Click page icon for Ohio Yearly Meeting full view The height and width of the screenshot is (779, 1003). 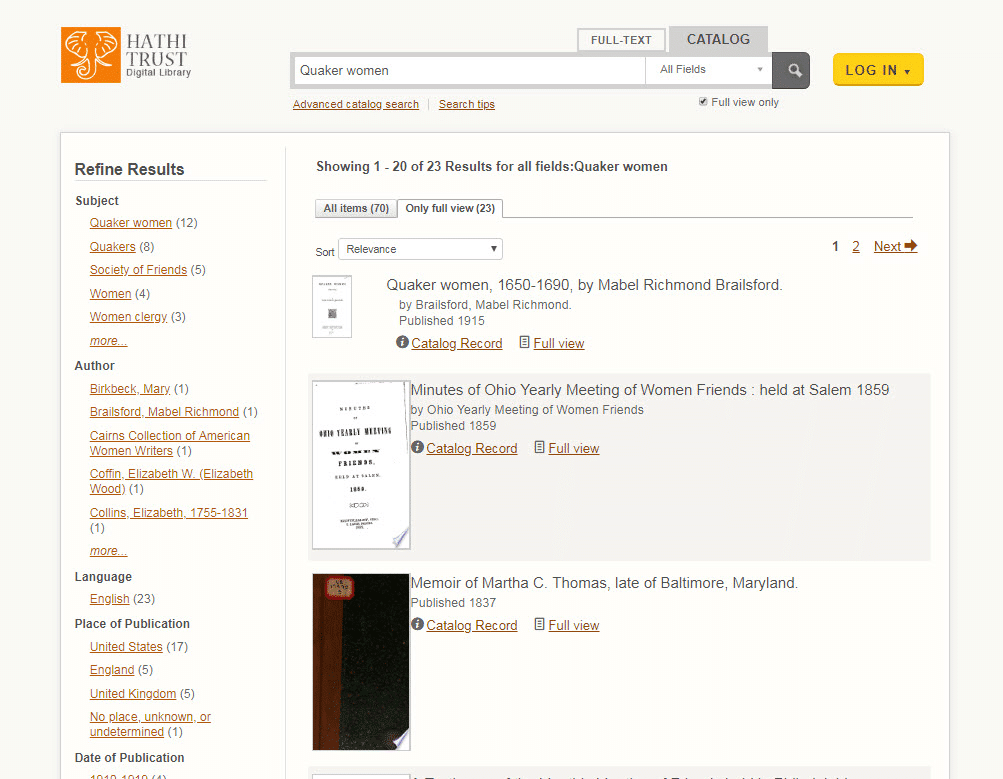click(539, 447)
